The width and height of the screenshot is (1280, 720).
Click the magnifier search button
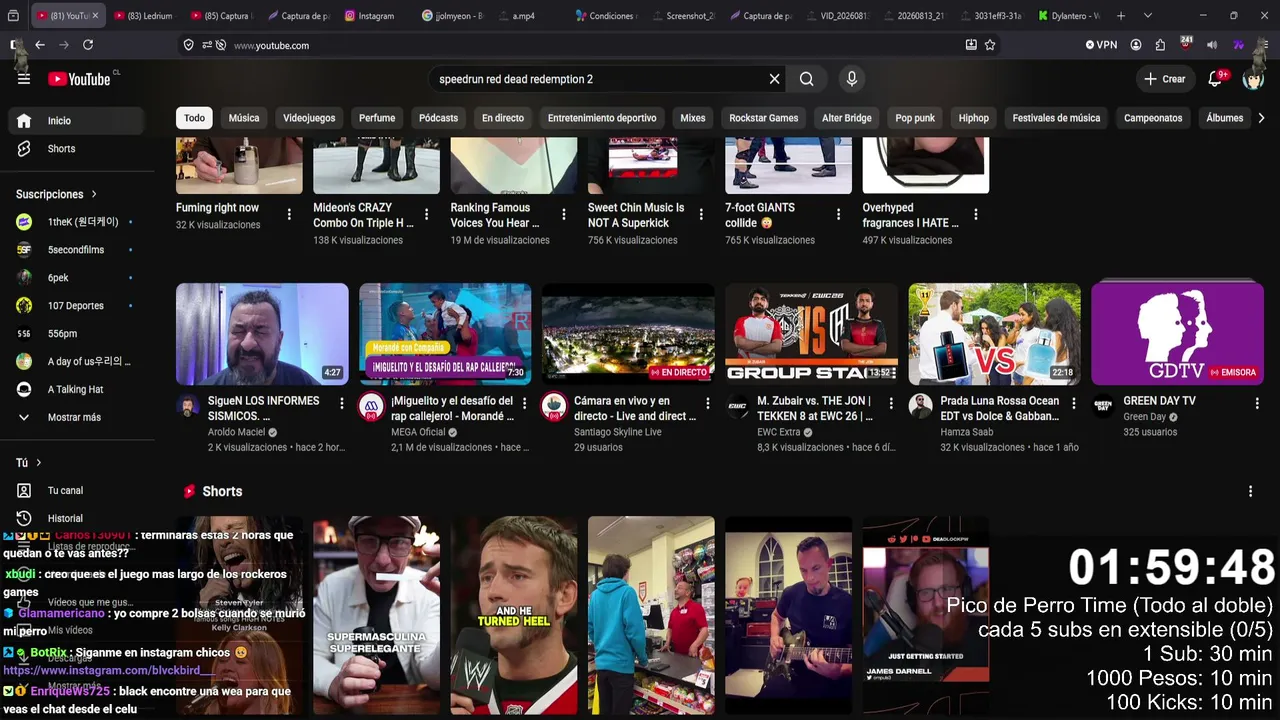(807, 79)
